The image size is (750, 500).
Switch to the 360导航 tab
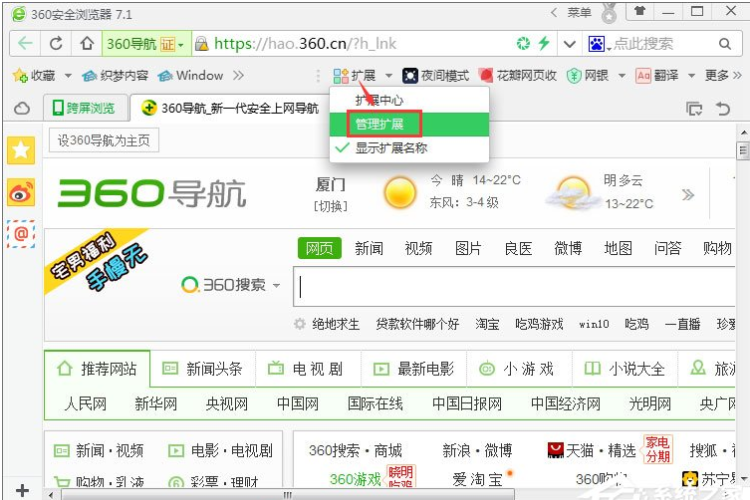click(x=231, y=108)
